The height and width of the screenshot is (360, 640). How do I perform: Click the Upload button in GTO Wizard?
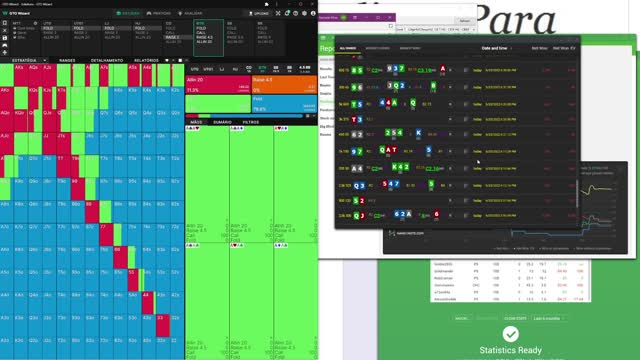click(259, 13)
